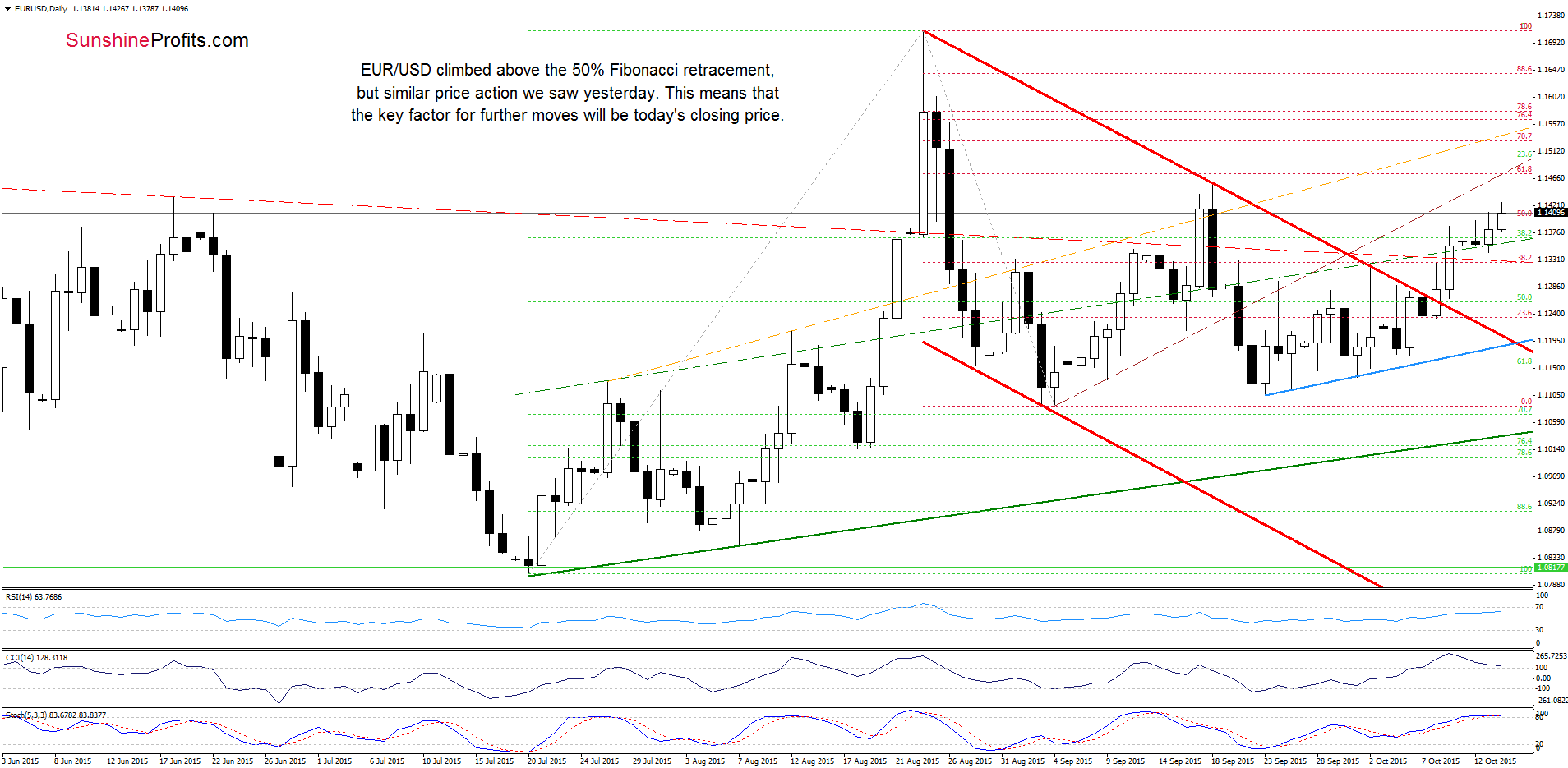1568x768 pixels.
Task: Click the 3 Jun 2015 date label
Action: (21, 761)
